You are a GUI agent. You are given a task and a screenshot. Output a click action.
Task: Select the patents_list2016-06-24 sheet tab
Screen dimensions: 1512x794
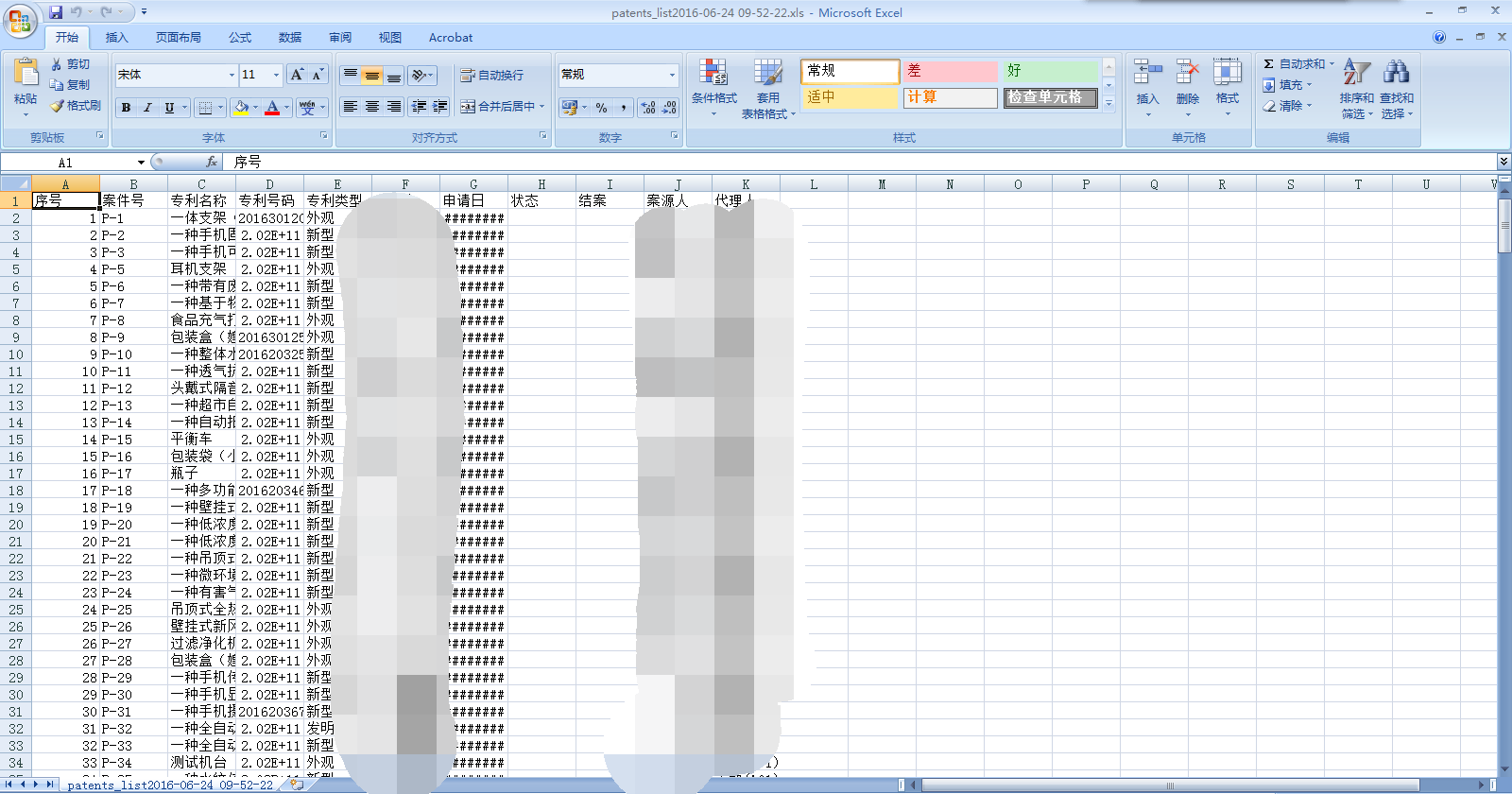(x=170, y=785)
